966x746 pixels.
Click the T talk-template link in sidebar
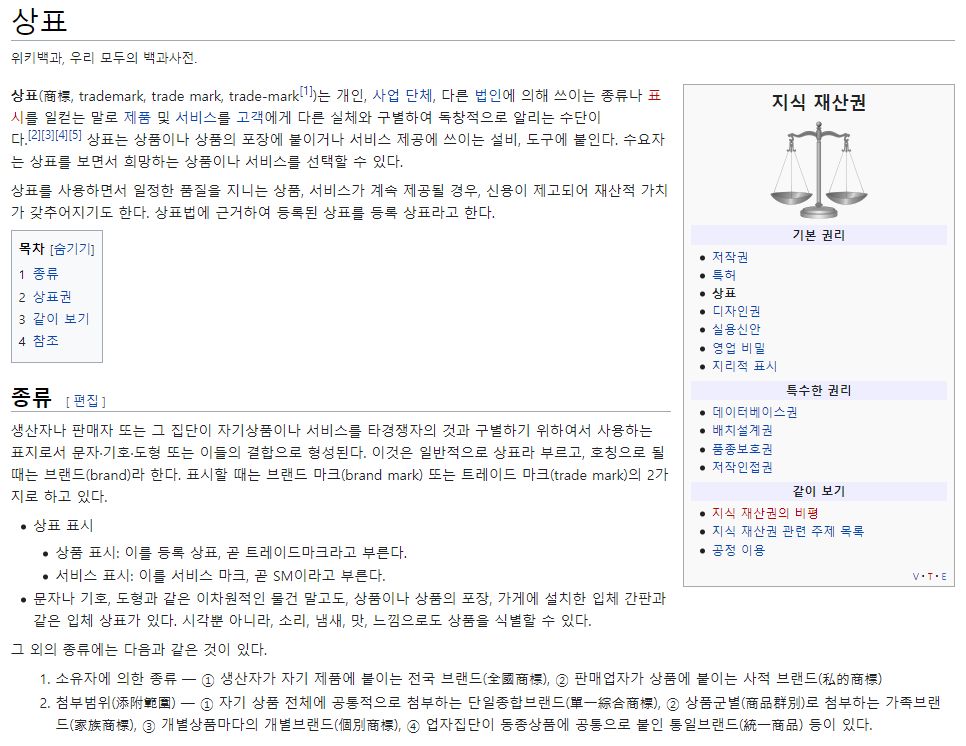coord(930,577)
